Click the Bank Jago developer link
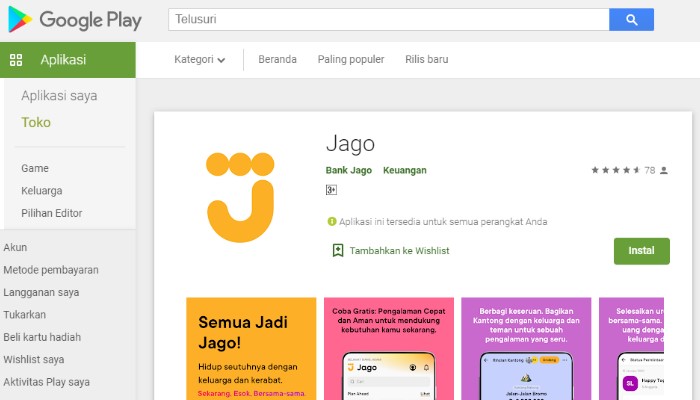Screen dimensions: 700x400 [349, 170]
